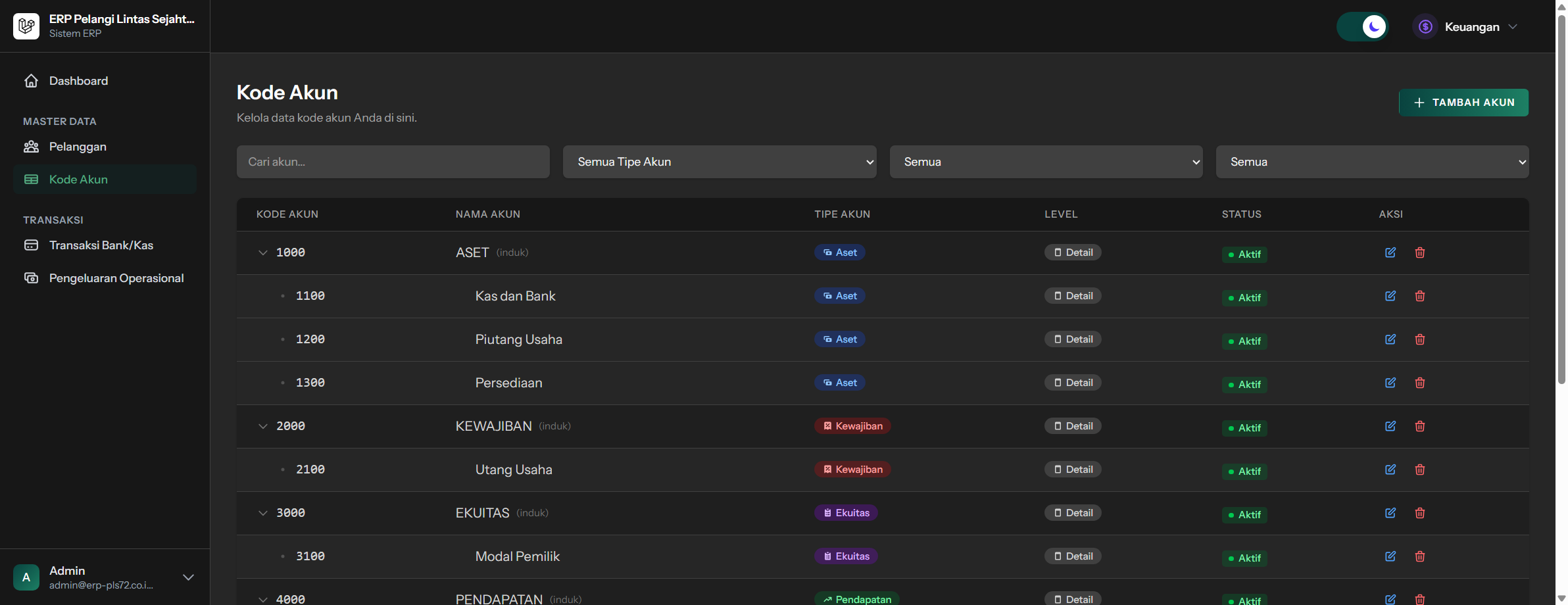Viewport: 1568px width, 605px height.
Task: Click trash icon for Modal Pemilik row
Action: click(1419, 556)
